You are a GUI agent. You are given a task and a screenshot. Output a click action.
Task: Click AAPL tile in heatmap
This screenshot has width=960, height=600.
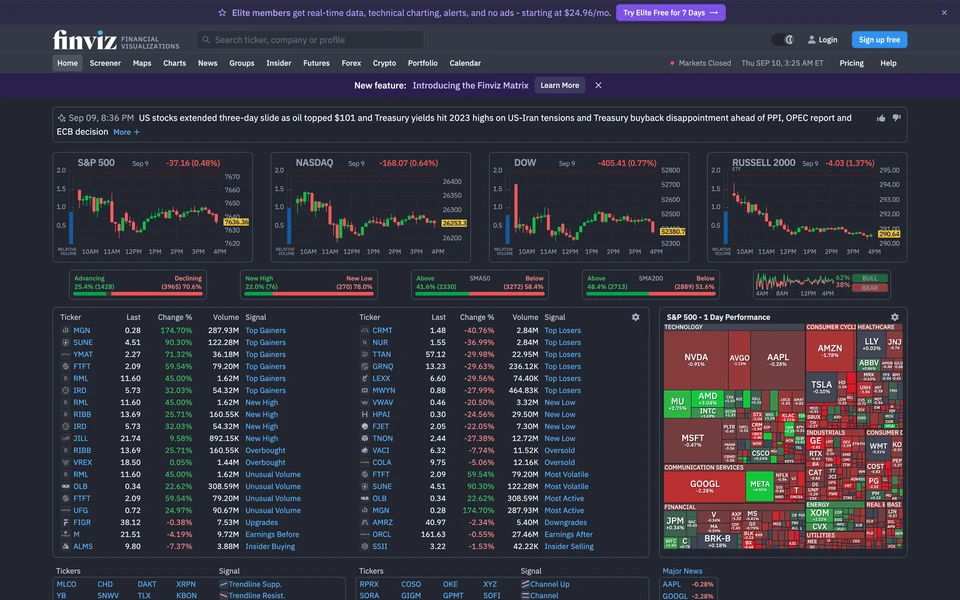(x=778, y=360)
